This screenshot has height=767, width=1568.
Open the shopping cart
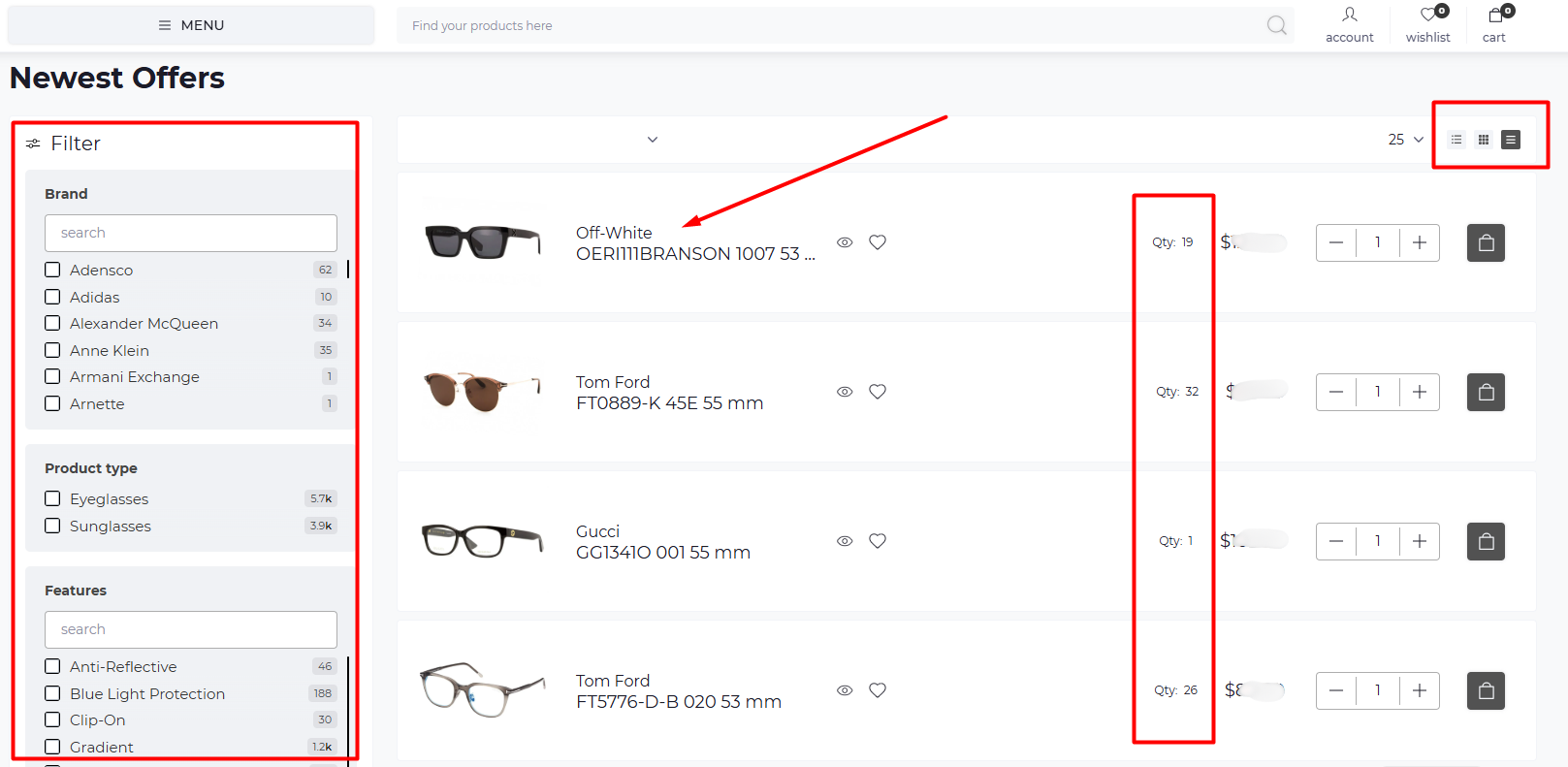1494,25
